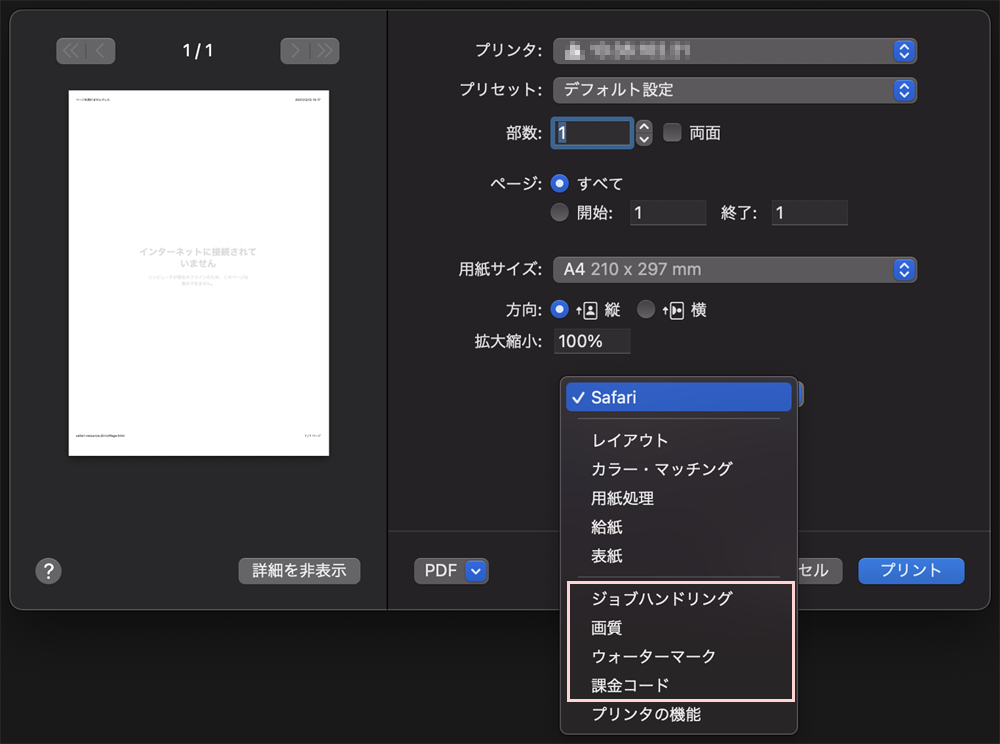Screen dimensions: 1000x744
Task: Click the copies stepper arrows
Action: (x=644, y=133)
